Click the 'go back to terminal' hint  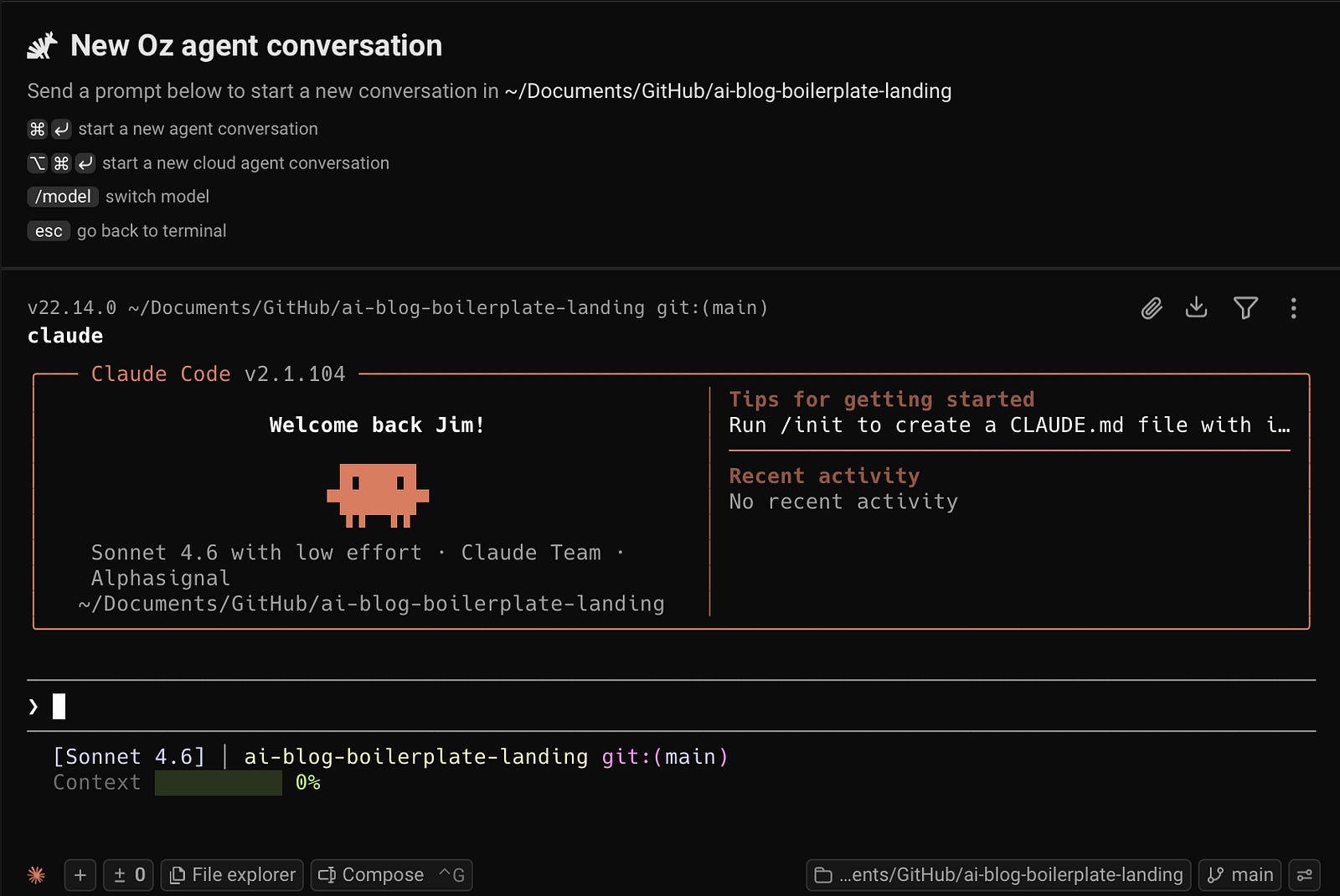pos(152,231)
